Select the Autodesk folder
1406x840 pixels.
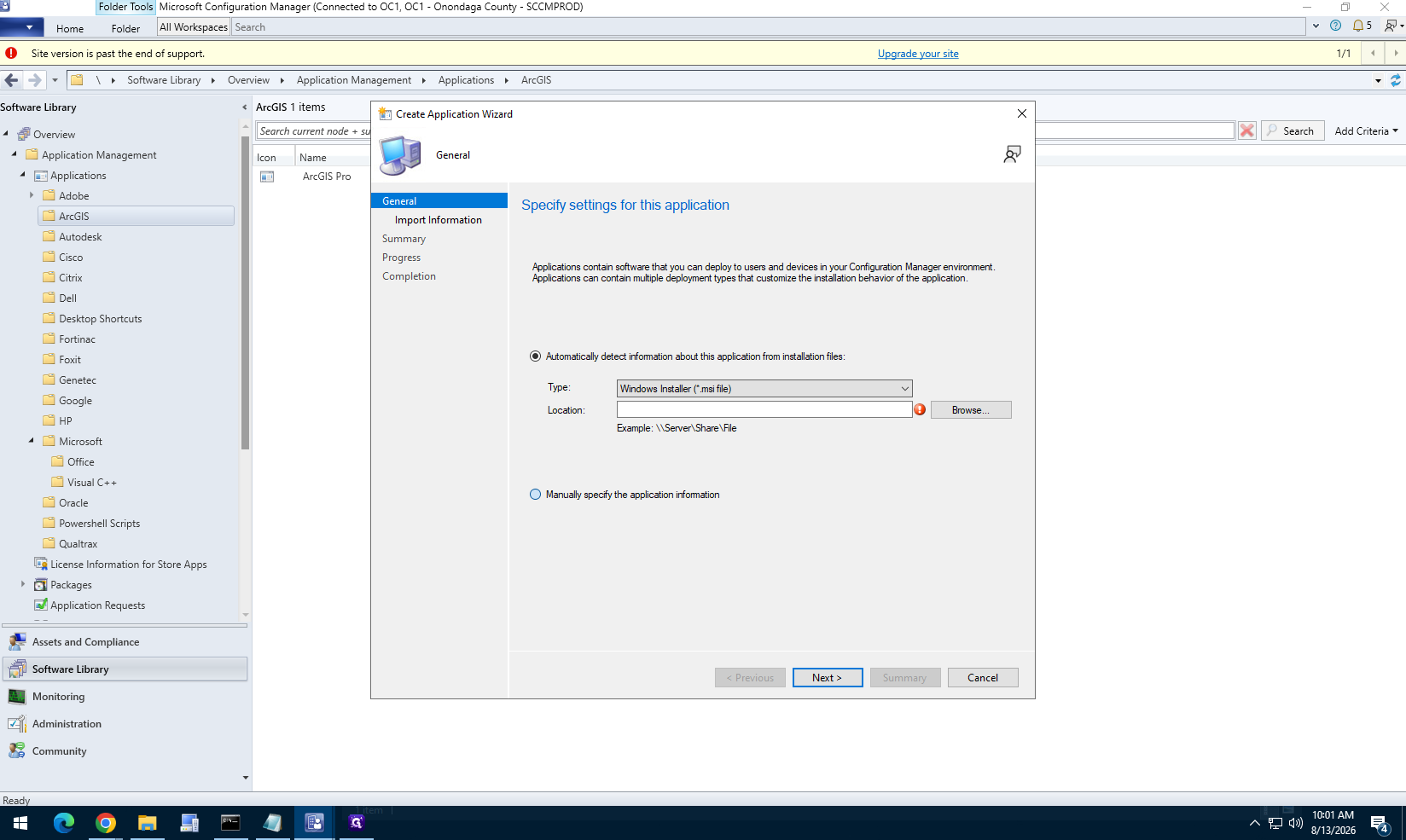(x=80, y=237)
